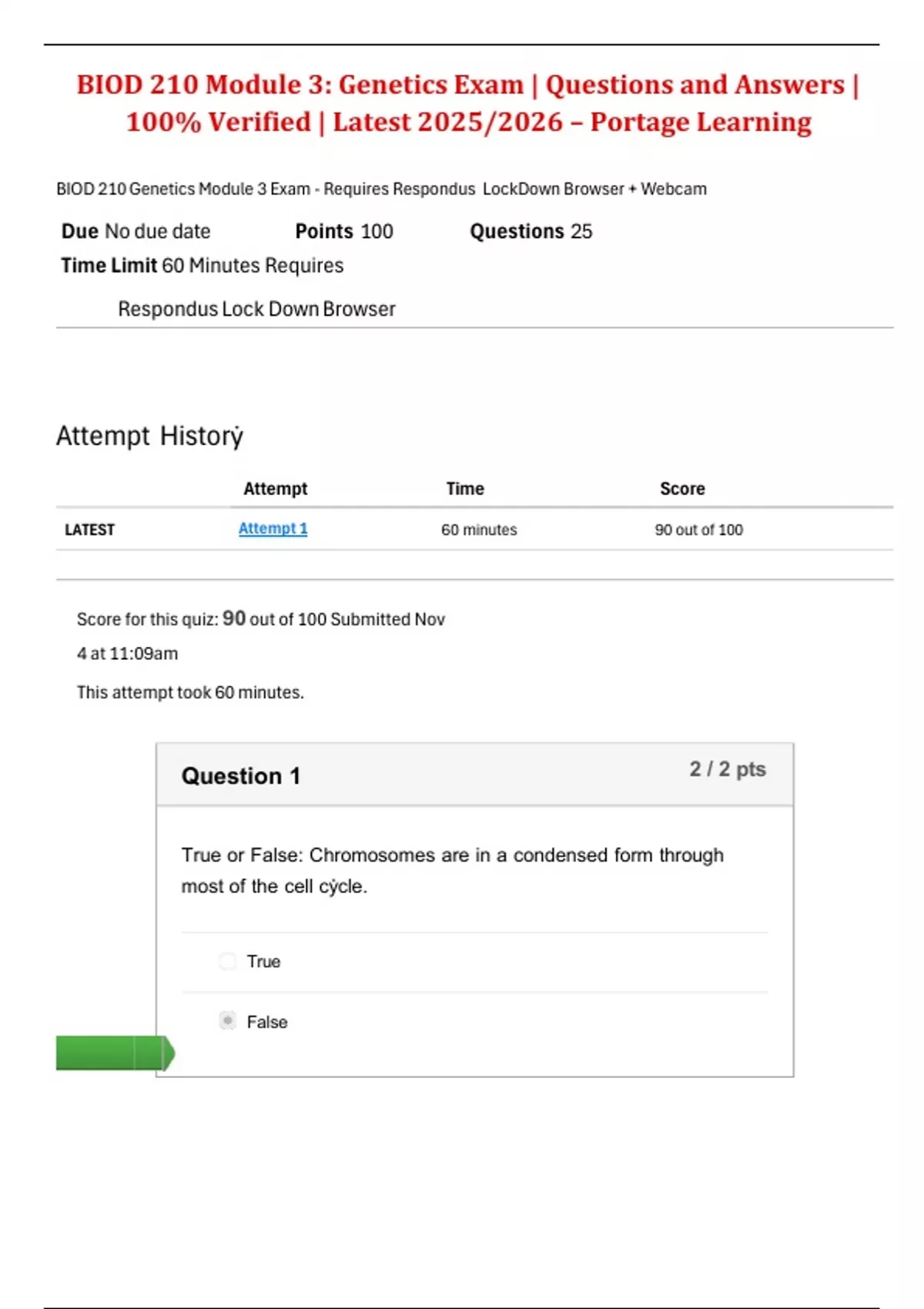
Task: Click the Attempt History heading
Action: pos(149,436)
